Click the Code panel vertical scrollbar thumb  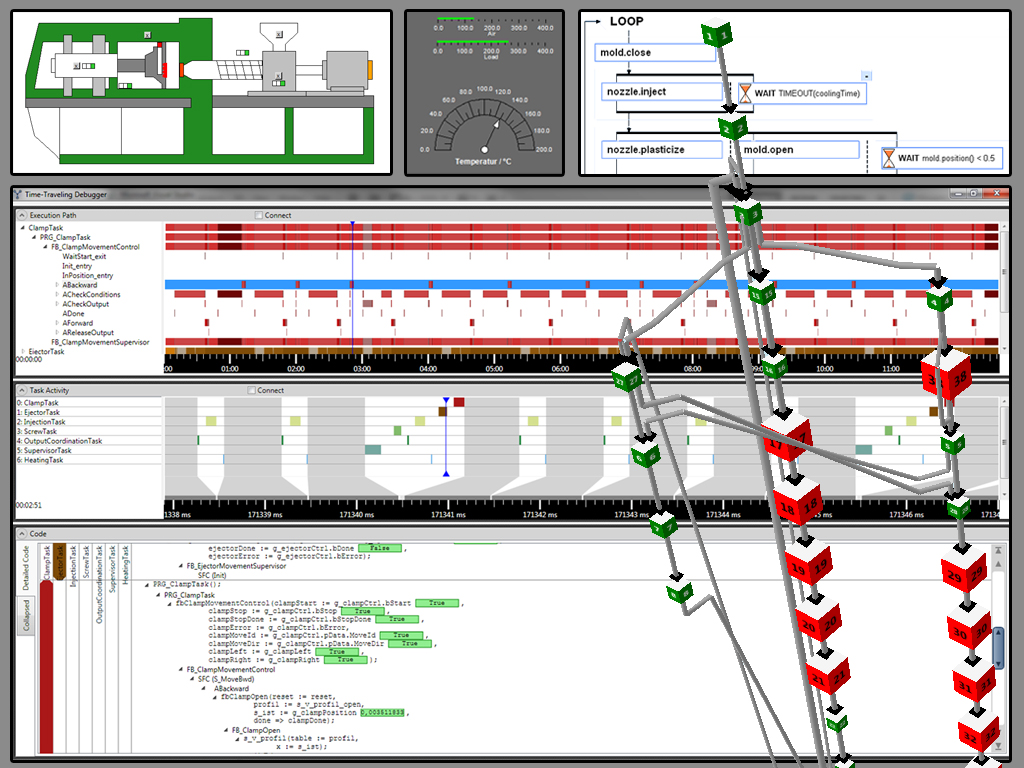pyautogui.click(x=998, y=648)
